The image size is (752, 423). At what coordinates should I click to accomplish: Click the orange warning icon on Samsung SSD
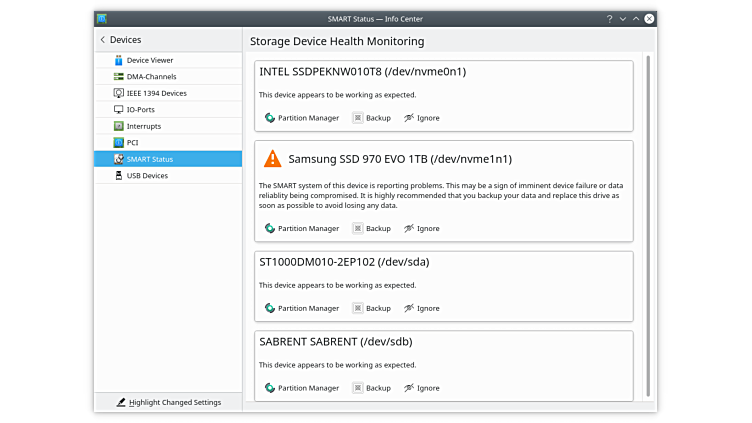(272, 159)
